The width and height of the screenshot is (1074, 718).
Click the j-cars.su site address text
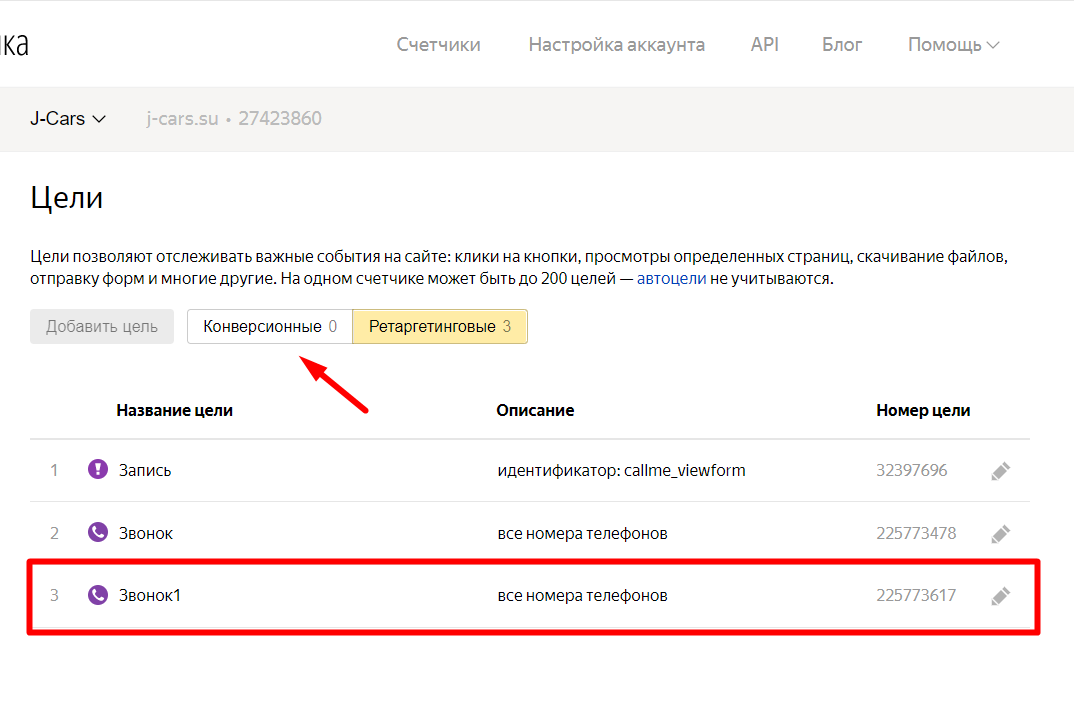[x=182, y=119]
